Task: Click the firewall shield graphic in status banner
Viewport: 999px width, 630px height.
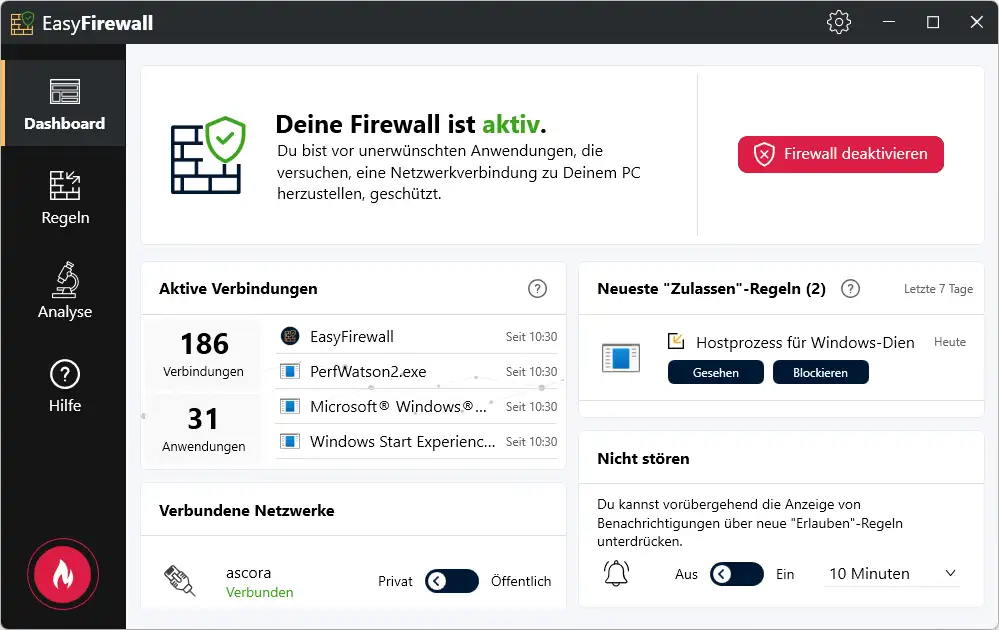Action: click(207, 155)
